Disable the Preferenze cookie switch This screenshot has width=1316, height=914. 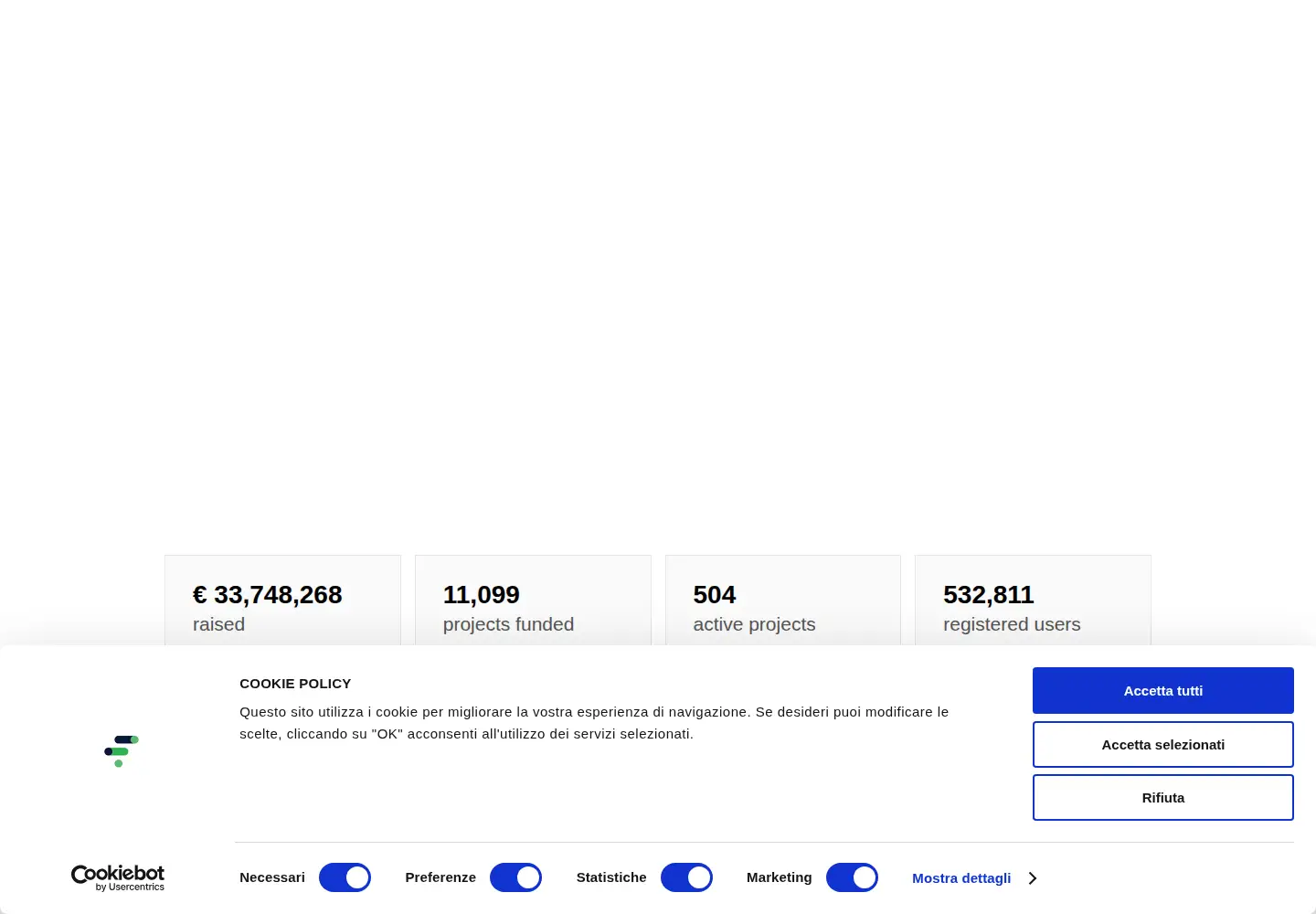pos(515,877)
